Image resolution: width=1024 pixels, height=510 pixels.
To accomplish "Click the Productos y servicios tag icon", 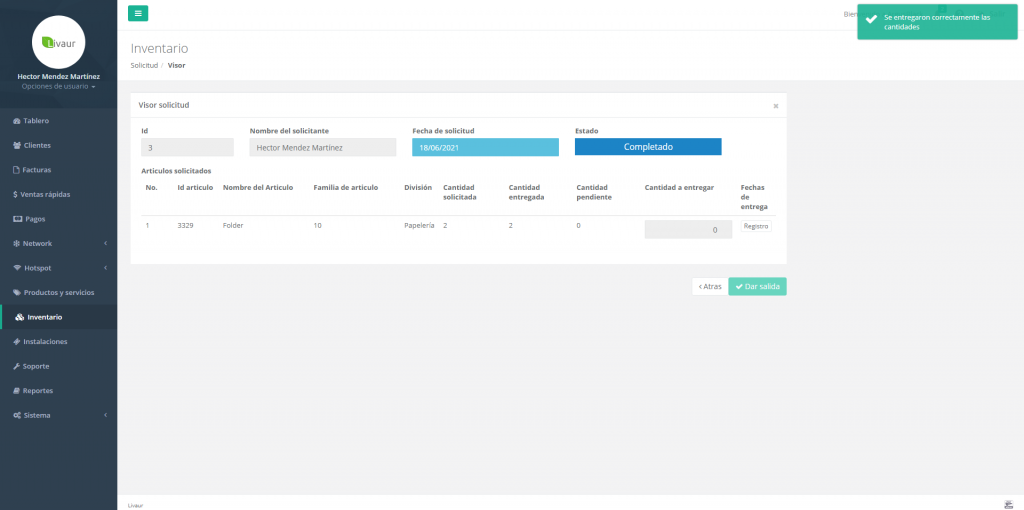I will [x=16, y=292].
